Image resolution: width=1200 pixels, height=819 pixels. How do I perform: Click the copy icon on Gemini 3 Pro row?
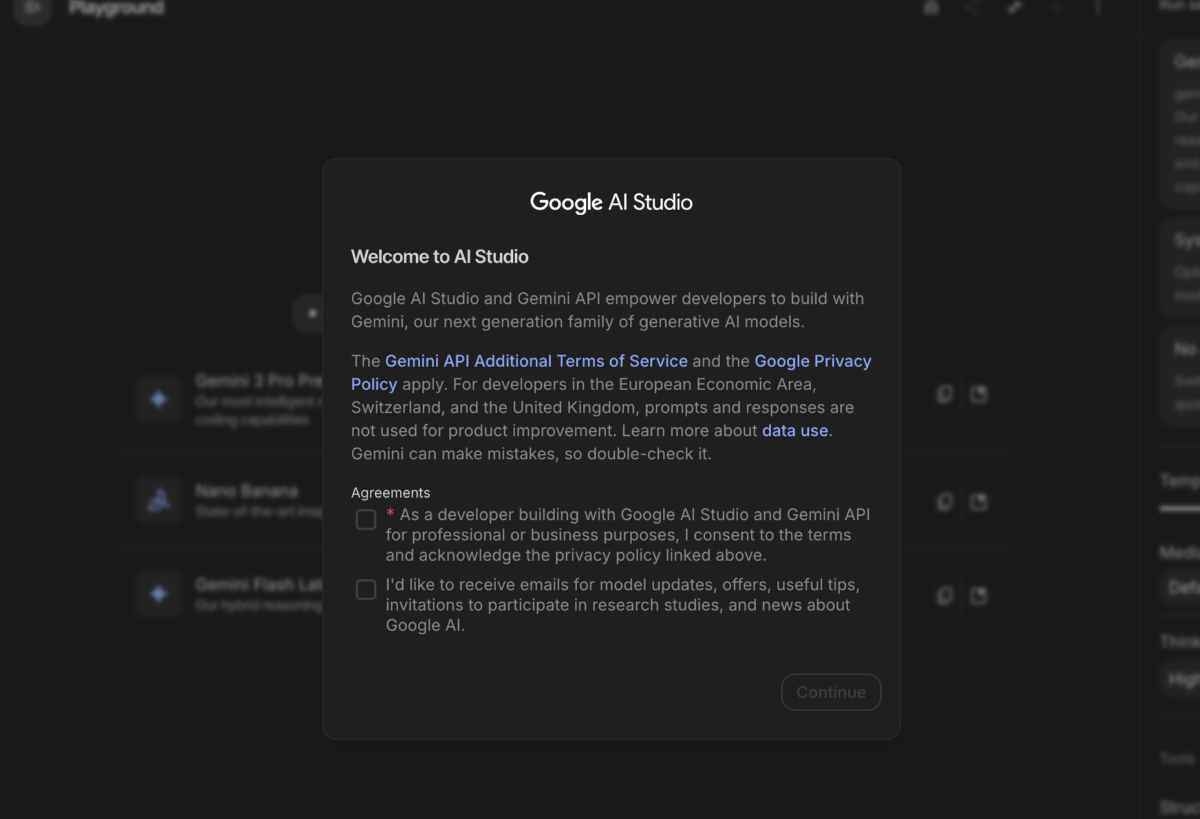pyautogui.click(x=944, y=394)
